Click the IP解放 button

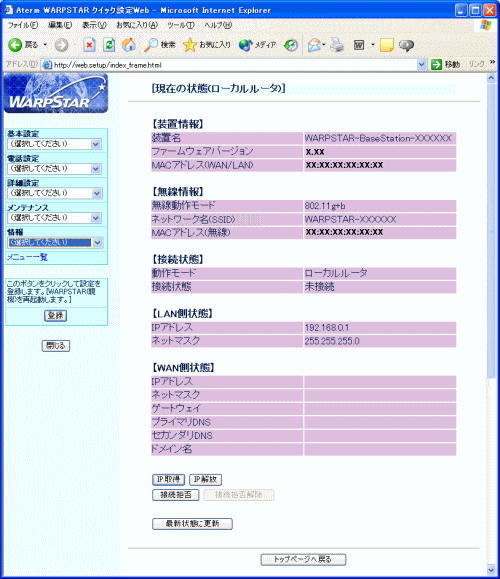pos(205,480)
